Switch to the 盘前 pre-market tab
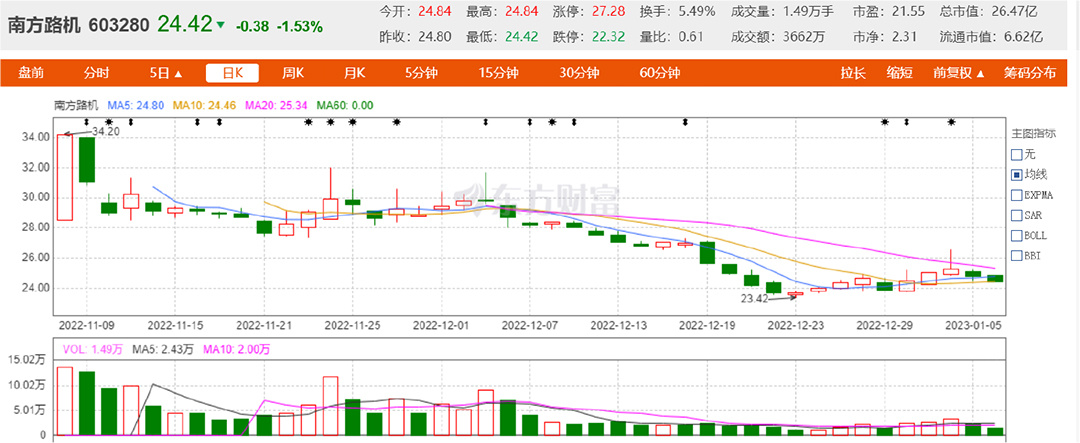This screenshot has height=443, width=1080. (x=31, y=73)
